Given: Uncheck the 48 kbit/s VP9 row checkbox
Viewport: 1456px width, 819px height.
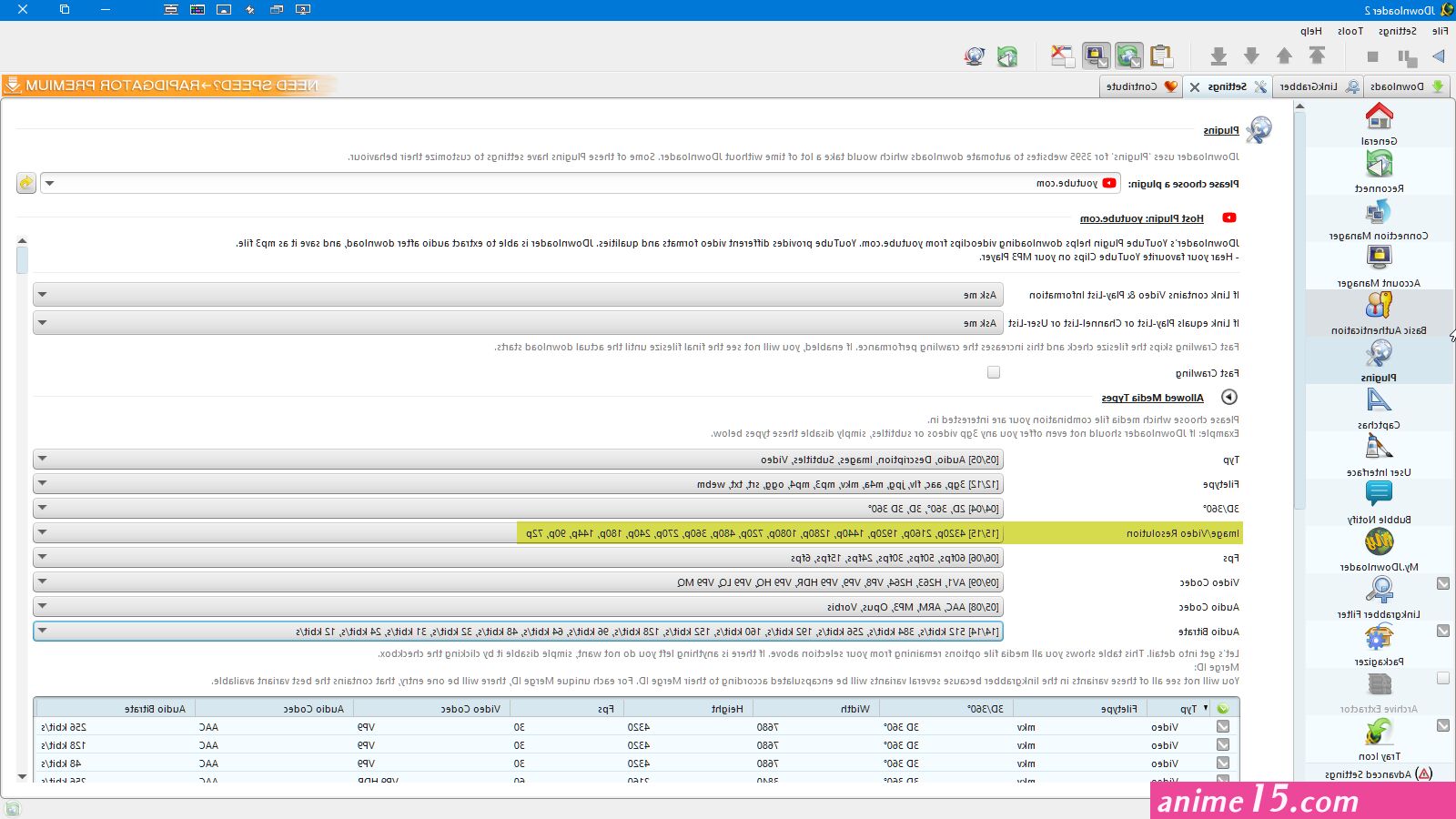Looking at the screenshot, I should [1223, 763].
